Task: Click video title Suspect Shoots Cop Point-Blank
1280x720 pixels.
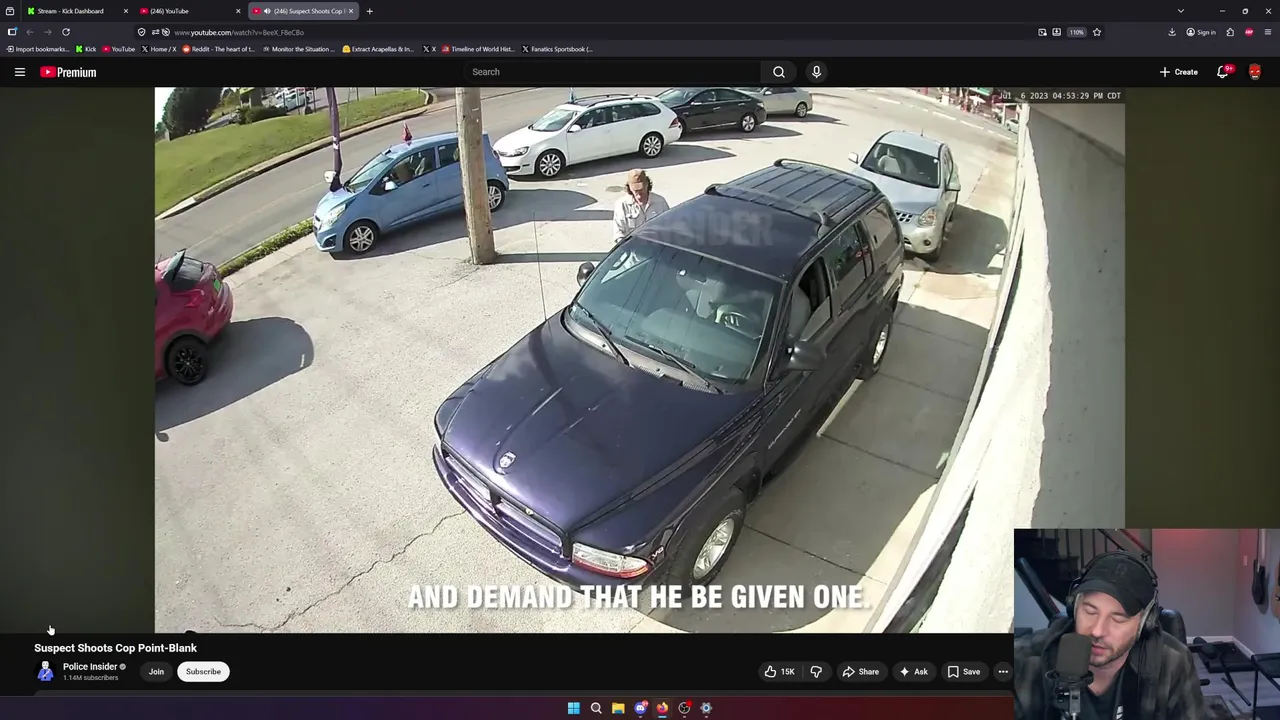Action: pyautogui.click(x=115, y=648)
